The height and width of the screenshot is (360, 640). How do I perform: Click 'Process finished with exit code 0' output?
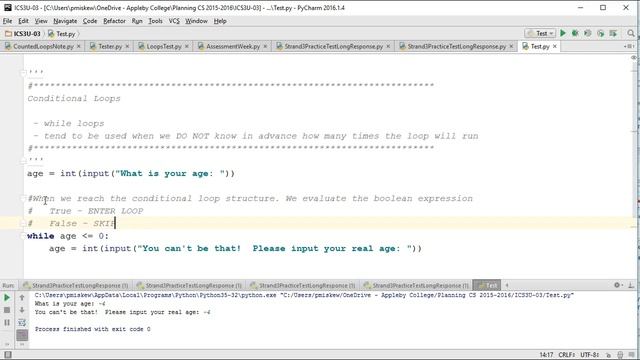coord(93,329)
